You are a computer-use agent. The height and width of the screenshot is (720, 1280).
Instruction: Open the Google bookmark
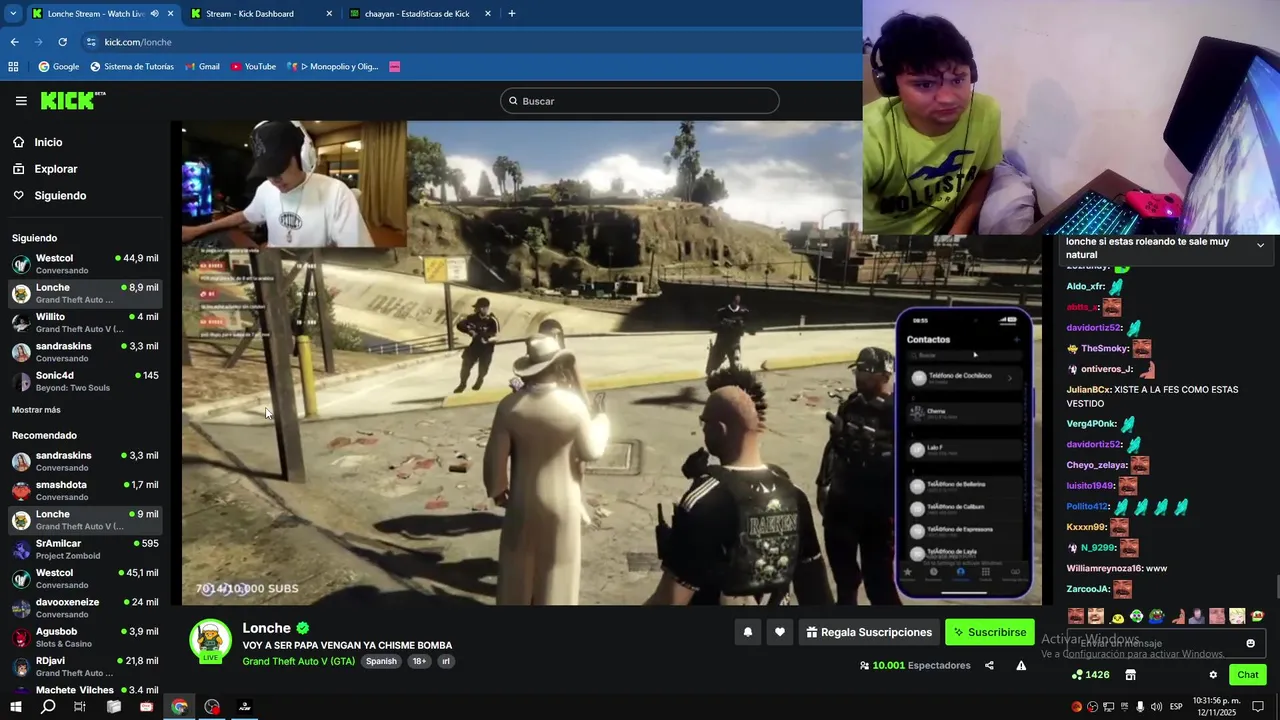click(59, 67)
